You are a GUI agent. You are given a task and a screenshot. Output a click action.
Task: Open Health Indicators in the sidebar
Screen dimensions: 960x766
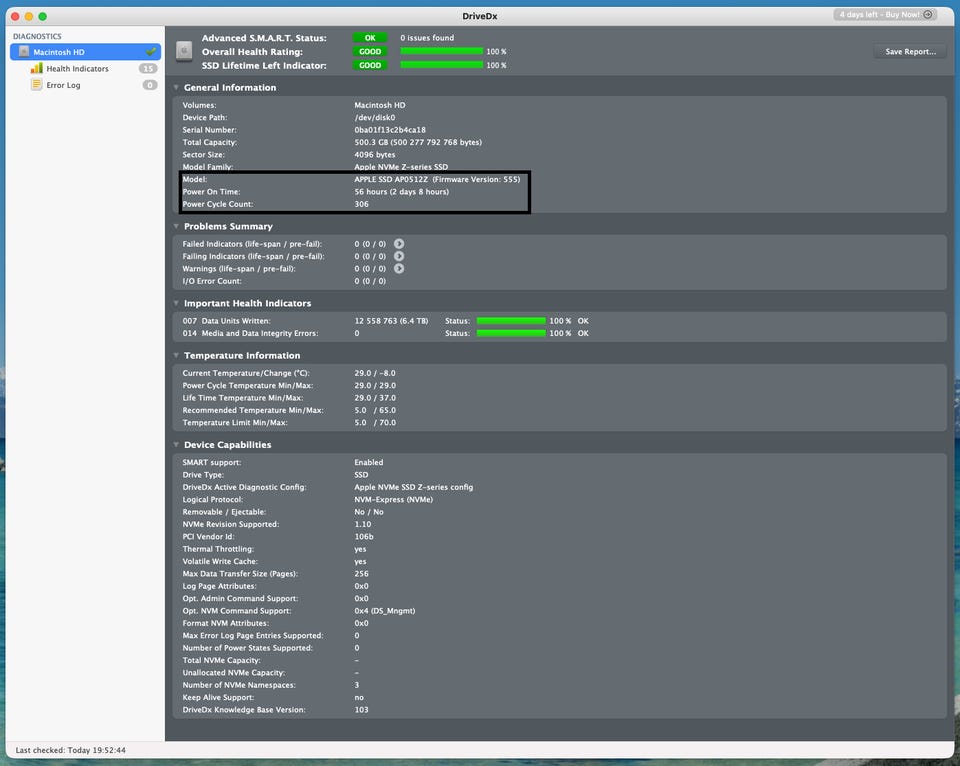[77, 69]
